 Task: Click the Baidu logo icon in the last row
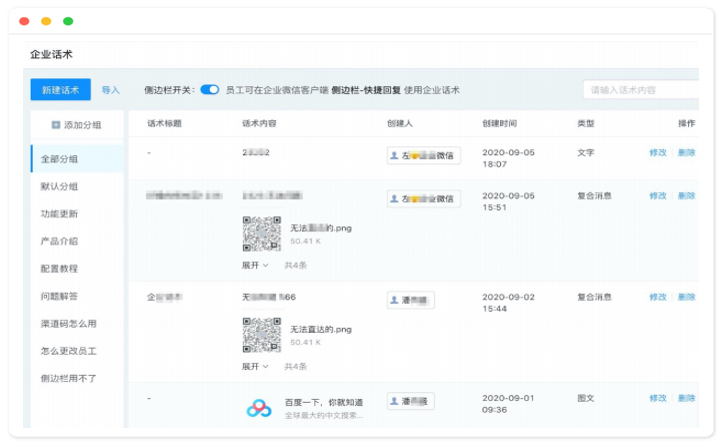tap(260, 408)
